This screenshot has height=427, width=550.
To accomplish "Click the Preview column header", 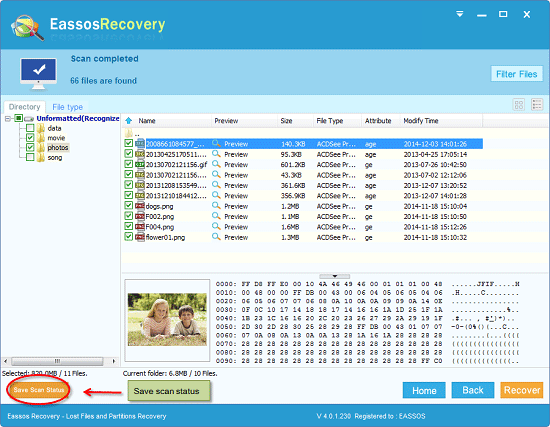I will point(226,121).
